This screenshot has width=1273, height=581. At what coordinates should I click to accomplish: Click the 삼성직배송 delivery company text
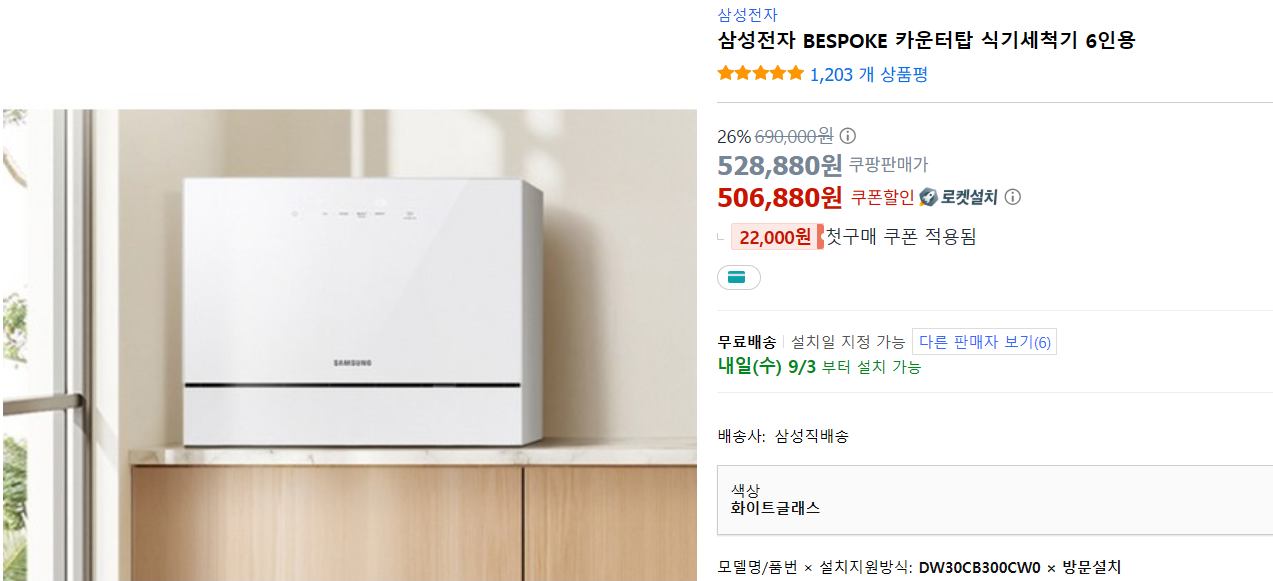click(x=811, y=436)
